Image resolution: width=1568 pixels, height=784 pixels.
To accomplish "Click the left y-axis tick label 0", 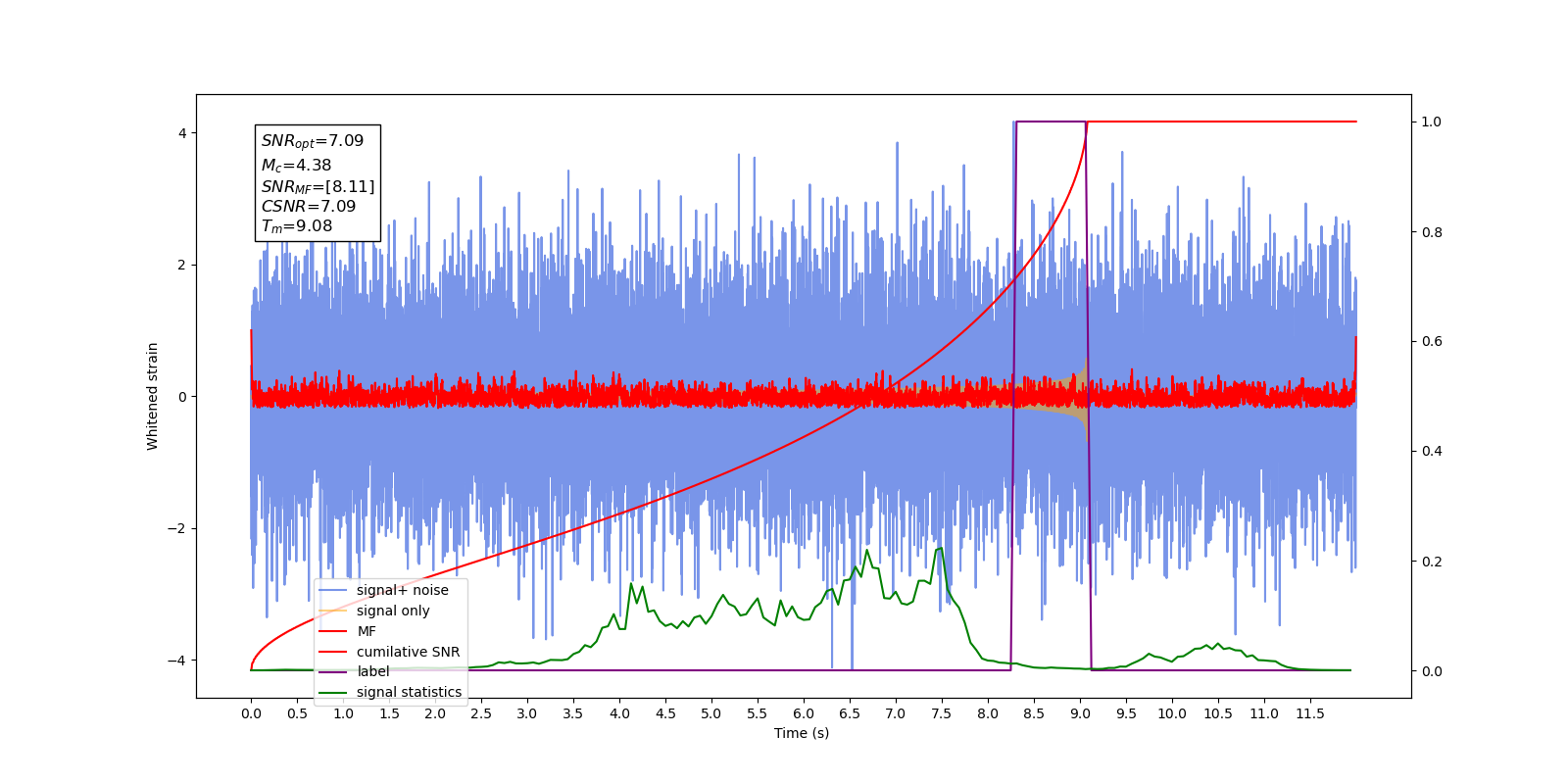I will [182, 397].
